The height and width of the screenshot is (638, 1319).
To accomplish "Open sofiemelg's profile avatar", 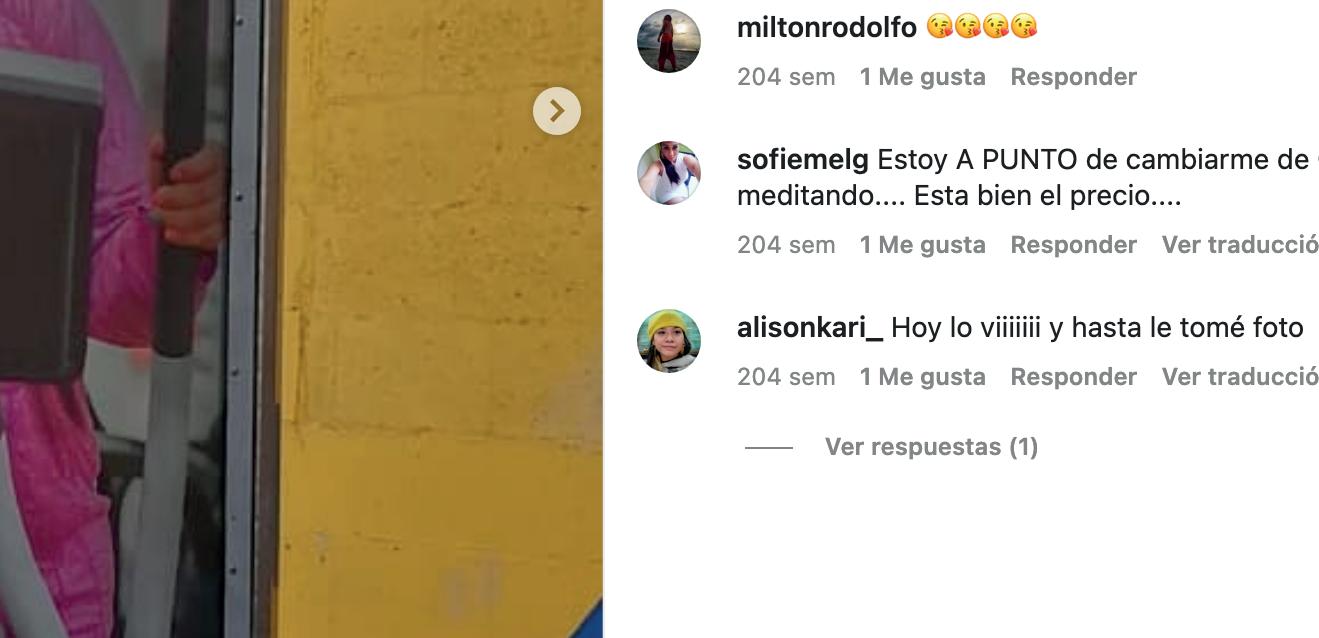I will pyautogui.click(x=669, y=173).
